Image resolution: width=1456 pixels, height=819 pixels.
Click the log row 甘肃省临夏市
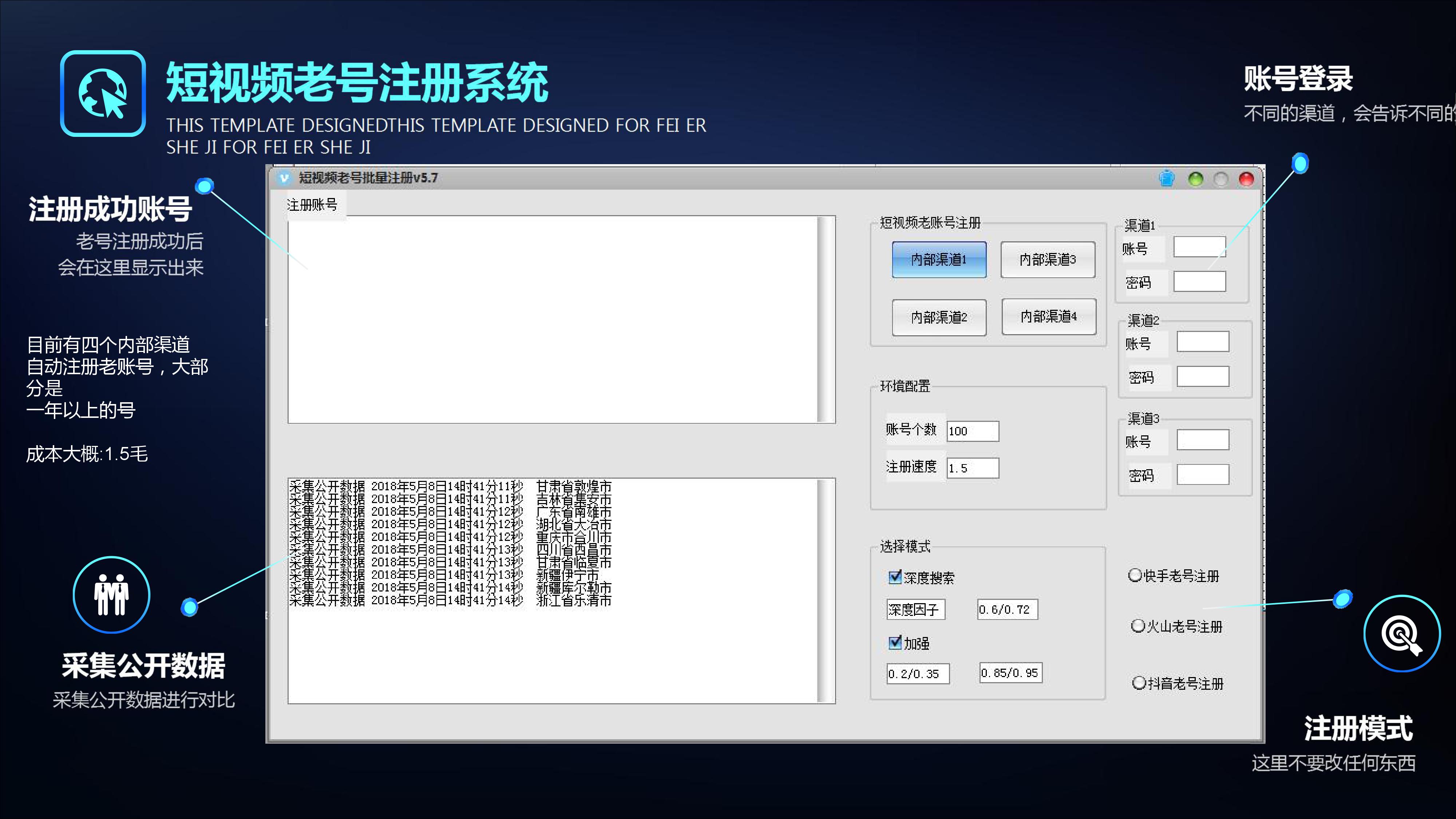(451, 562)
